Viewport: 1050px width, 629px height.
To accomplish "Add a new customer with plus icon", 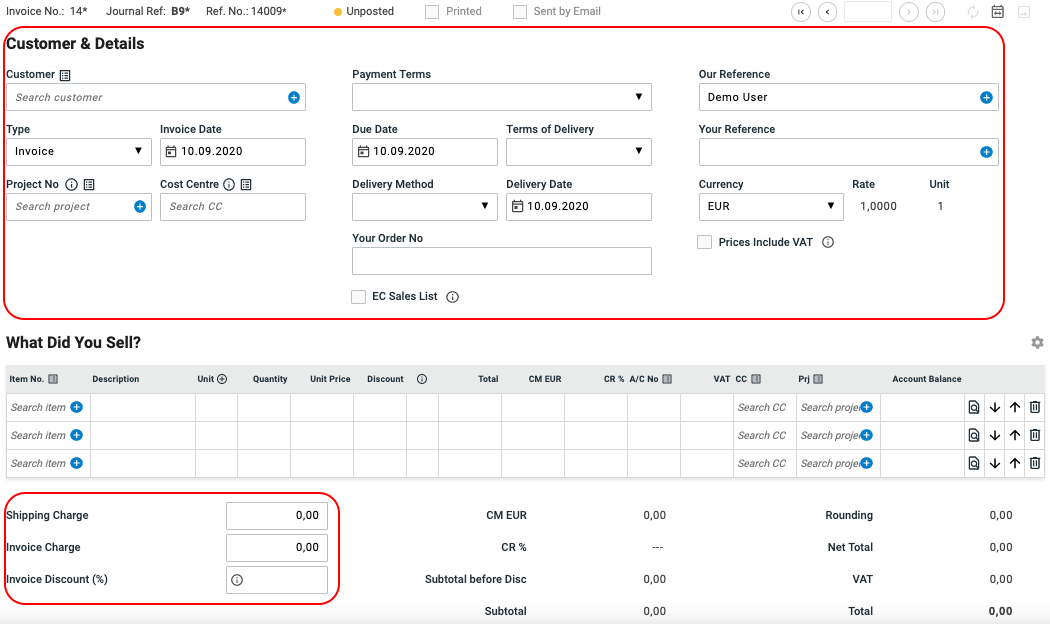I will pyautogui.click(x=294, y=97).
